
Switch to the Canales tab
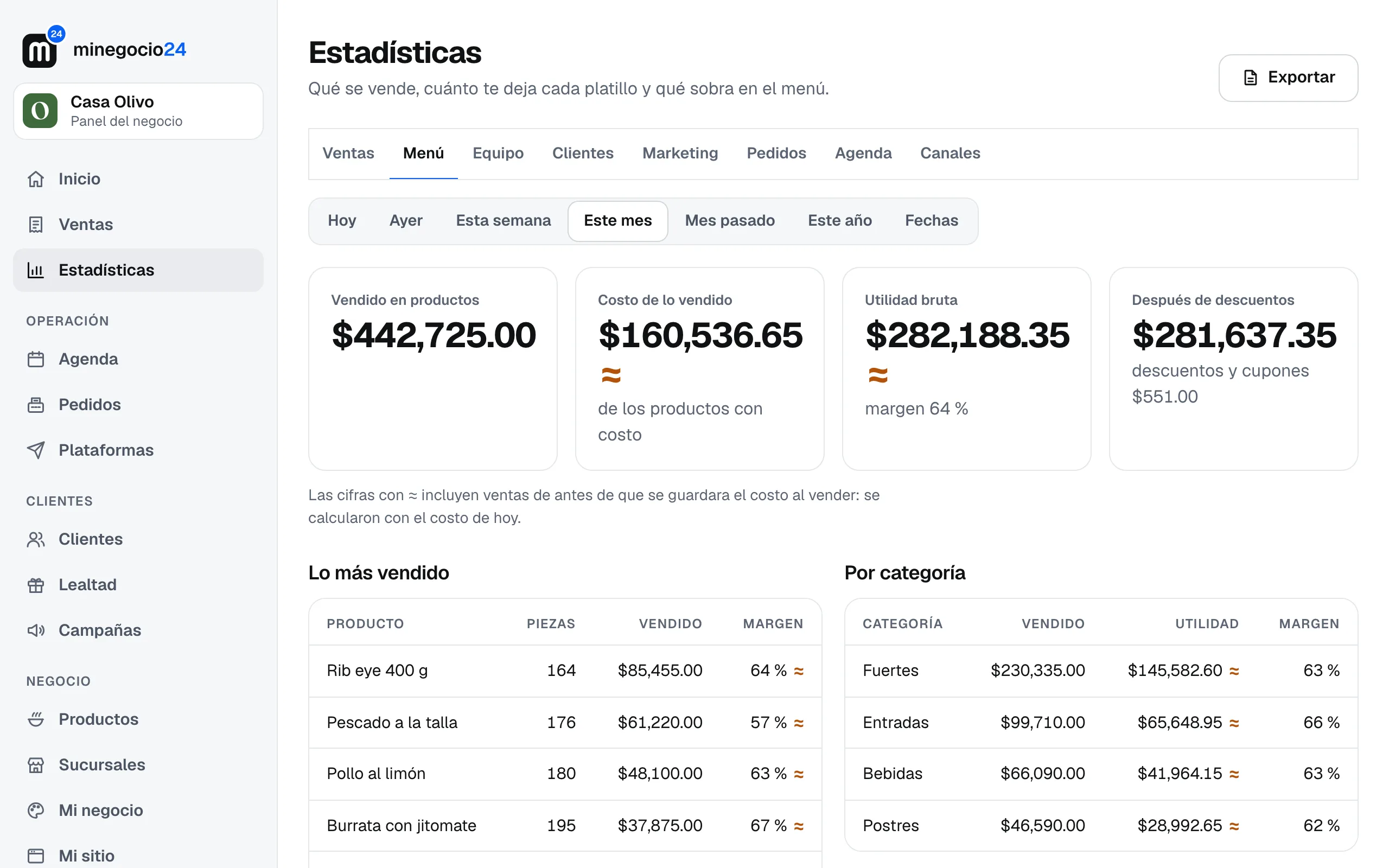pyautogui.click(x=950, y=154)
